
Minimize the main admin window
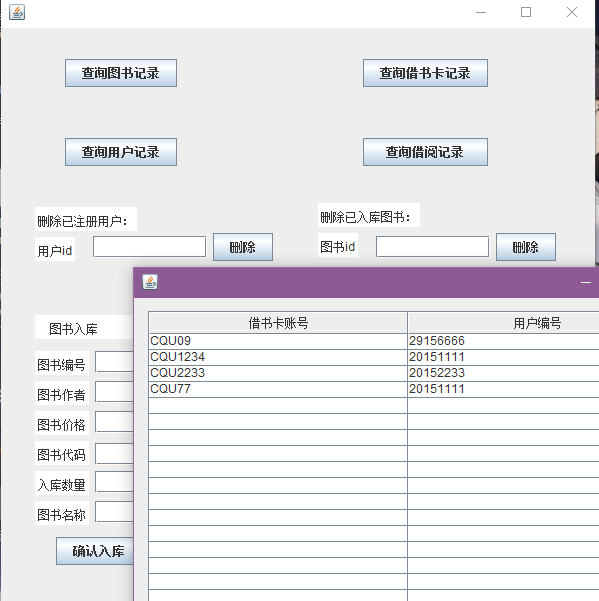[x=481, y=12]
